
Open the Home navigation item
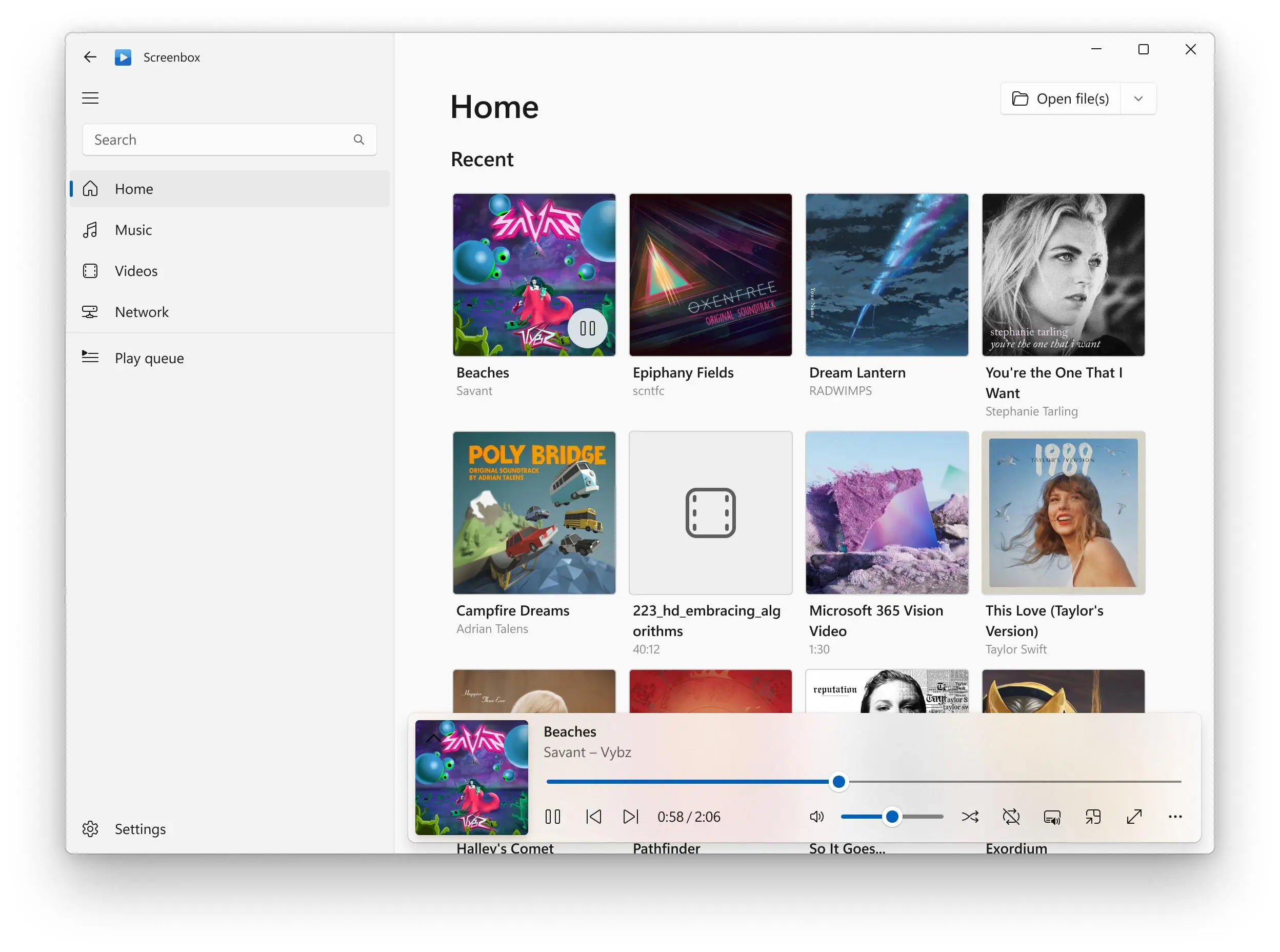pos(229,188)
